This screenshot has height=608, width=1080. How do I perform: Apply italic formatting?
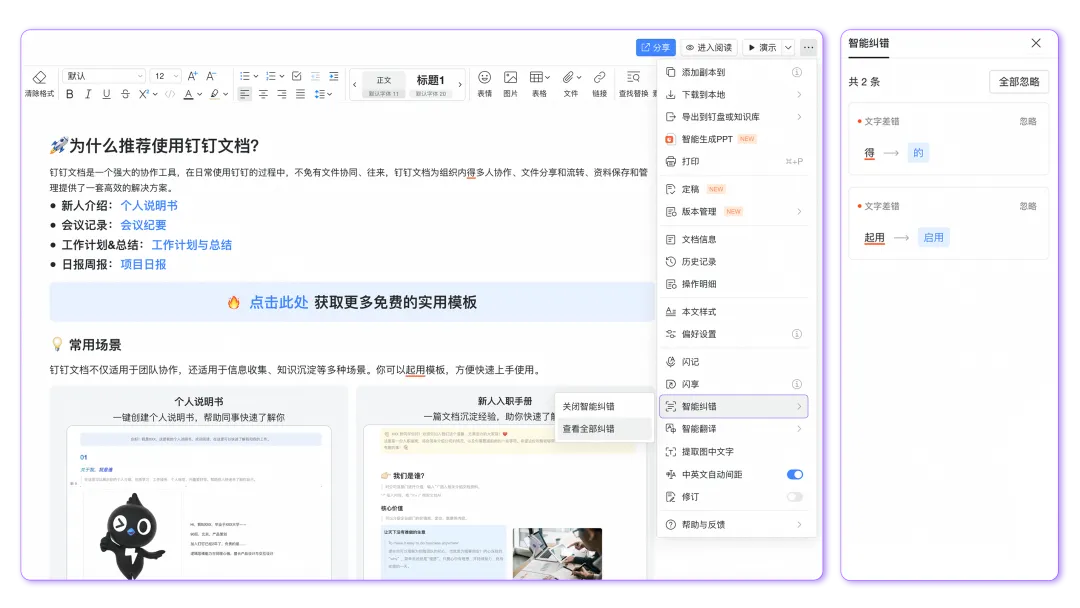click(87, 94)
